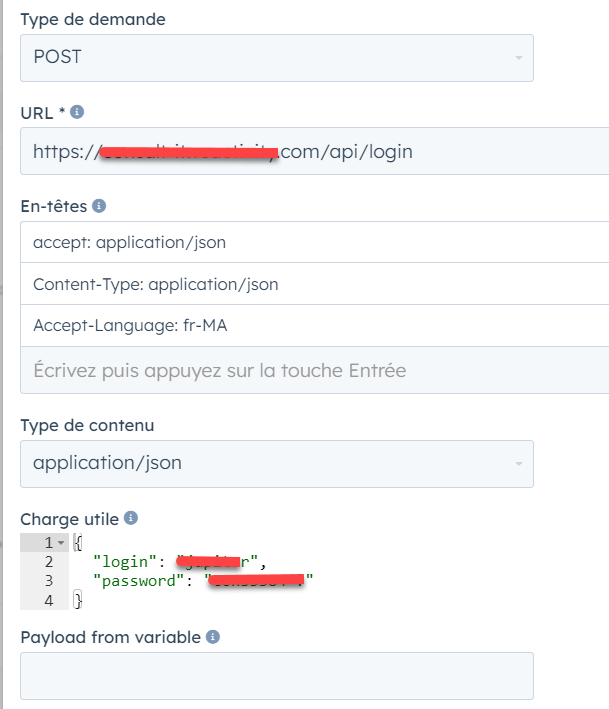The width and height of the screenshot is (609, 709).
Task: Expand the Type de contenu dropdown
Action: [x=276, y=464]
